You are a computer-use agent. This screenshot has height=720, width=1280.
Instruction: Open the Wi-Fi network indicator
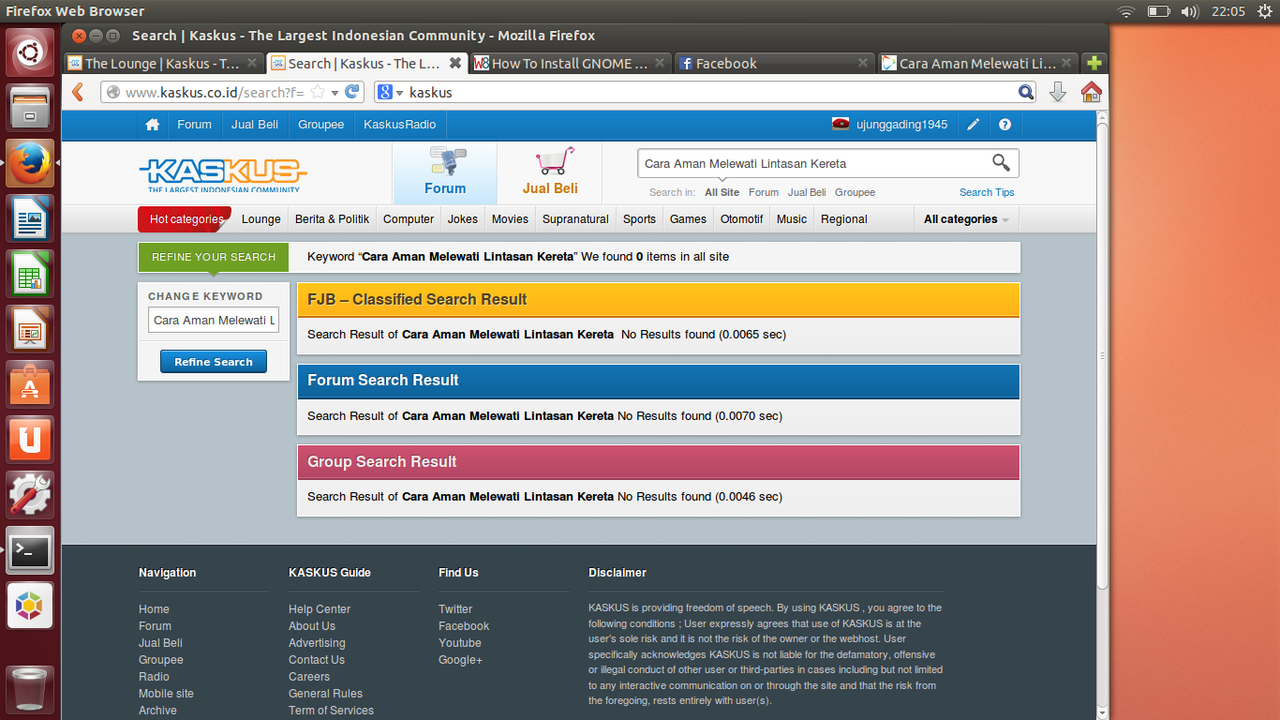point(1127,12)
